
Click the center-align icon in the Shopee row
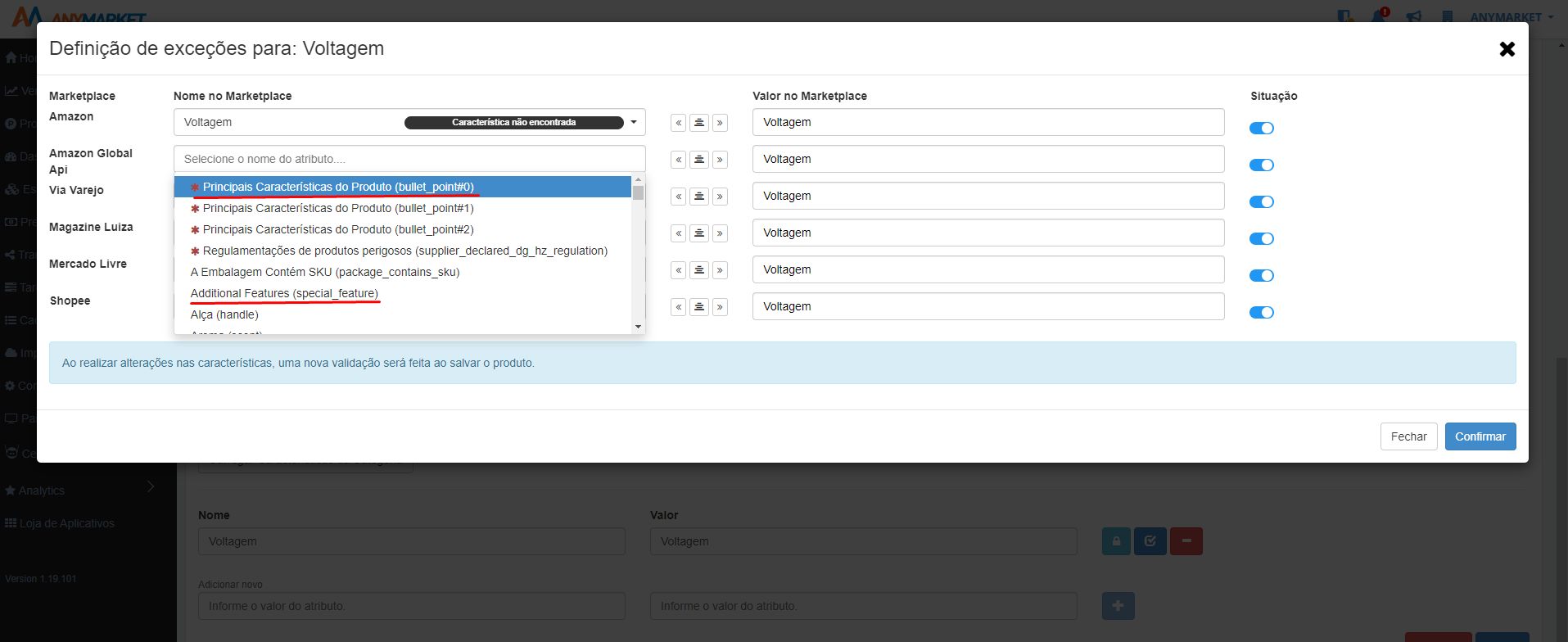[x=699, y=307]
